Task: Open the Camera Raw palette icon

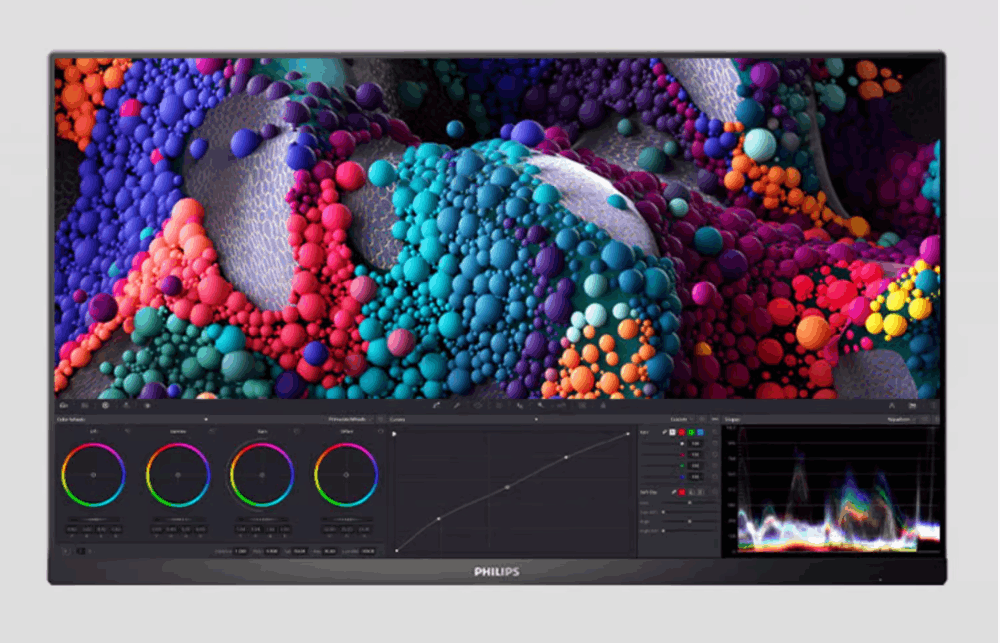Action: pyautogui.click(x=64, y=405)
